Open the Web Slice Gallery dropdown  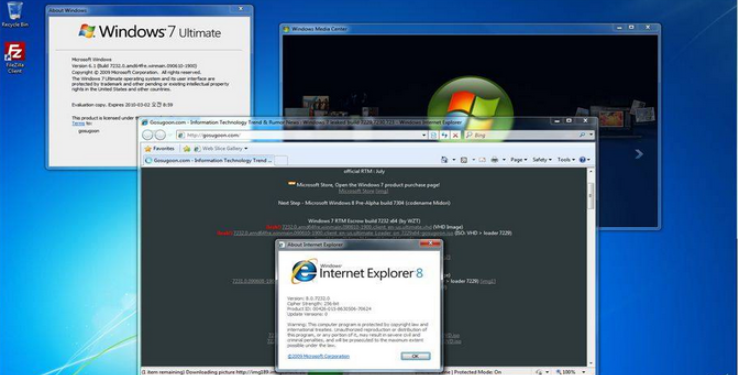pyautogui.click(x=221, y=148)
